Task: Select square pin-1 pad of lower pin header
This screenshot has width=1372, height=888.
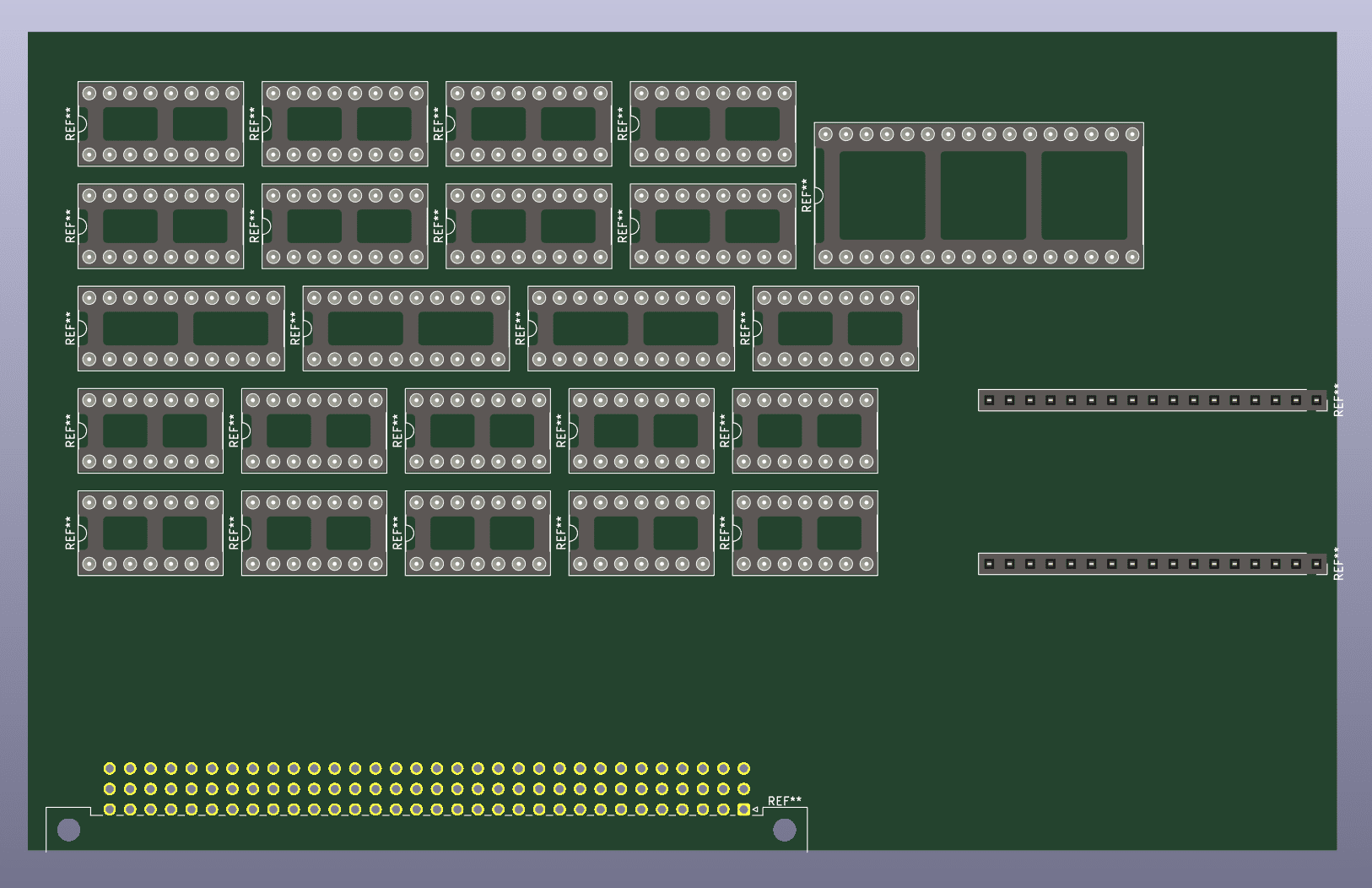Action: tap(1316, 564)
